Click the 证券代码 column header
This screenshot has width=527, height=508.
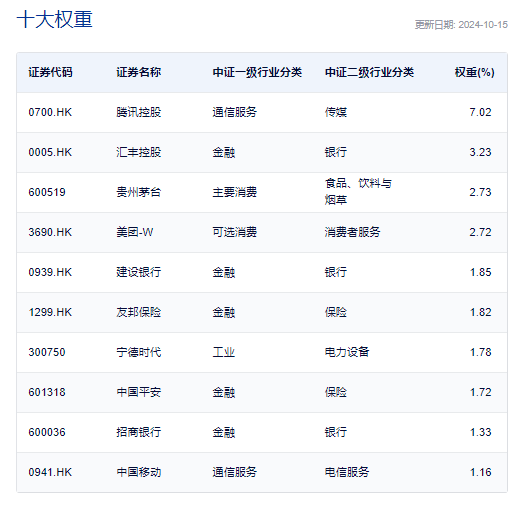click(50, 72)
